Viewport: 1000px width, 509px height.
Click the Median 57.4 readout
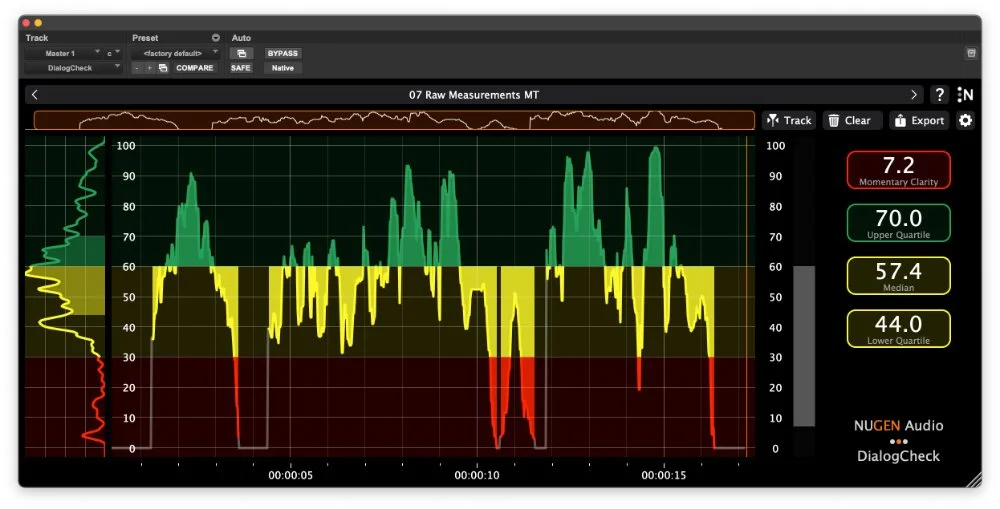[x=899, y=276]
